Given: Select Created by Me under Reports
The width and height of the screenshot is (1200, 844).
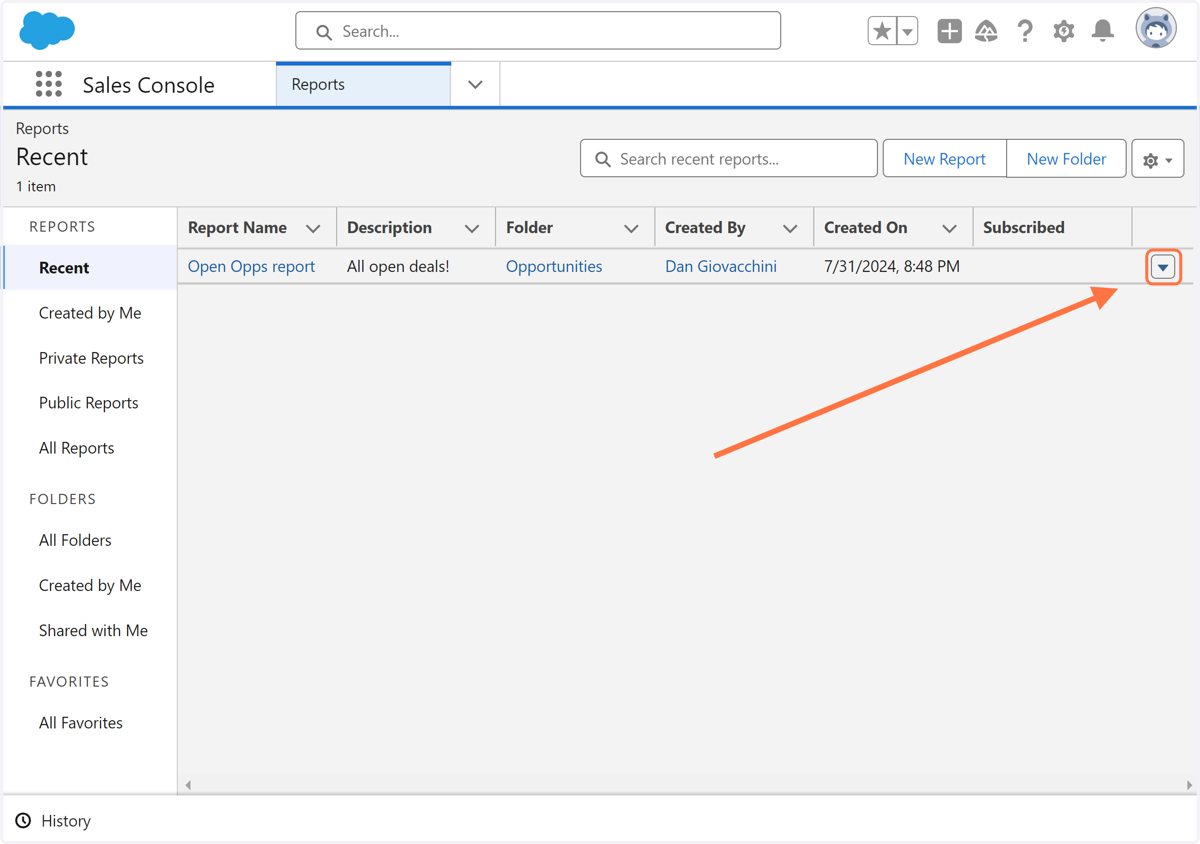Looking at the screenshot, I should point(90,313).
